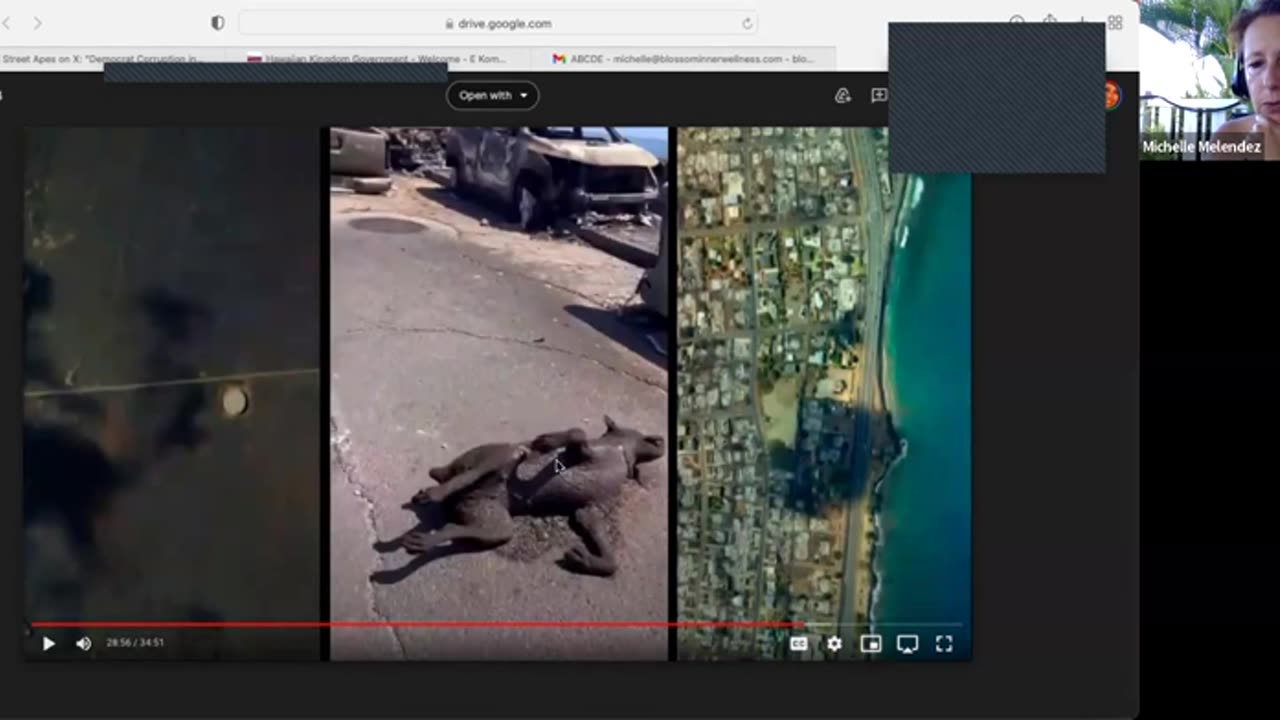Open video settings gear
Screen dimensions: 1280x720
pyautogui.click(x=834, y=644)
